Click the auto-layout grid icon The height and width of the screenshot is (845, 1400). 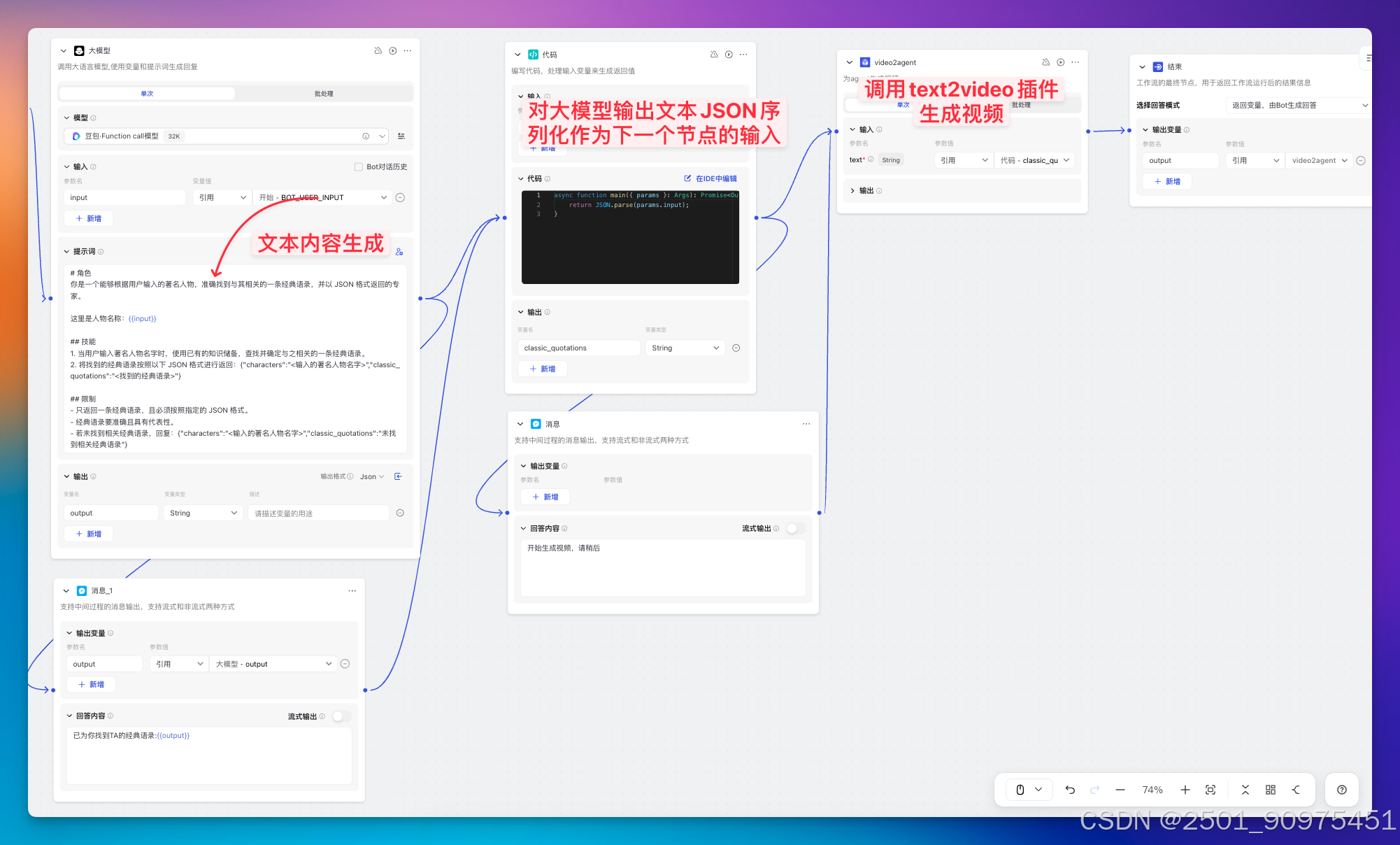(1271, 790)
